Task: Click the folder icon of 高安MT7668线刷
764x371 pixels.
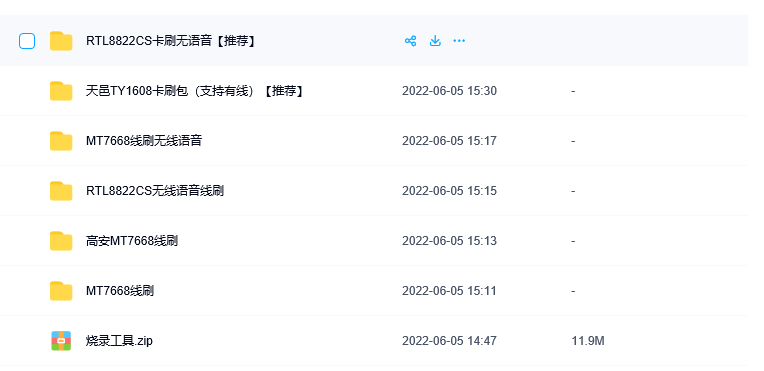Action: point(61,241)
